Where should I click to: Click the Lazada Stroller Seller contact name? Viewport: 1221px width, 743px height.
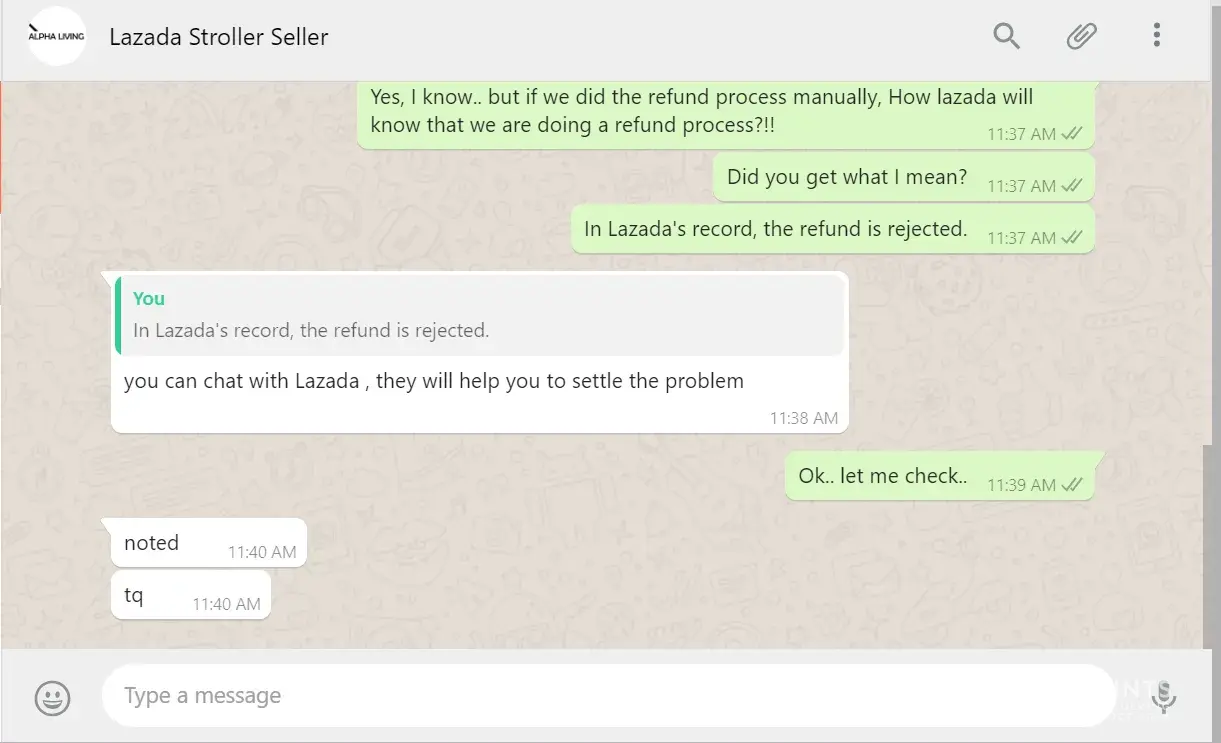click(x=219, y=38)
